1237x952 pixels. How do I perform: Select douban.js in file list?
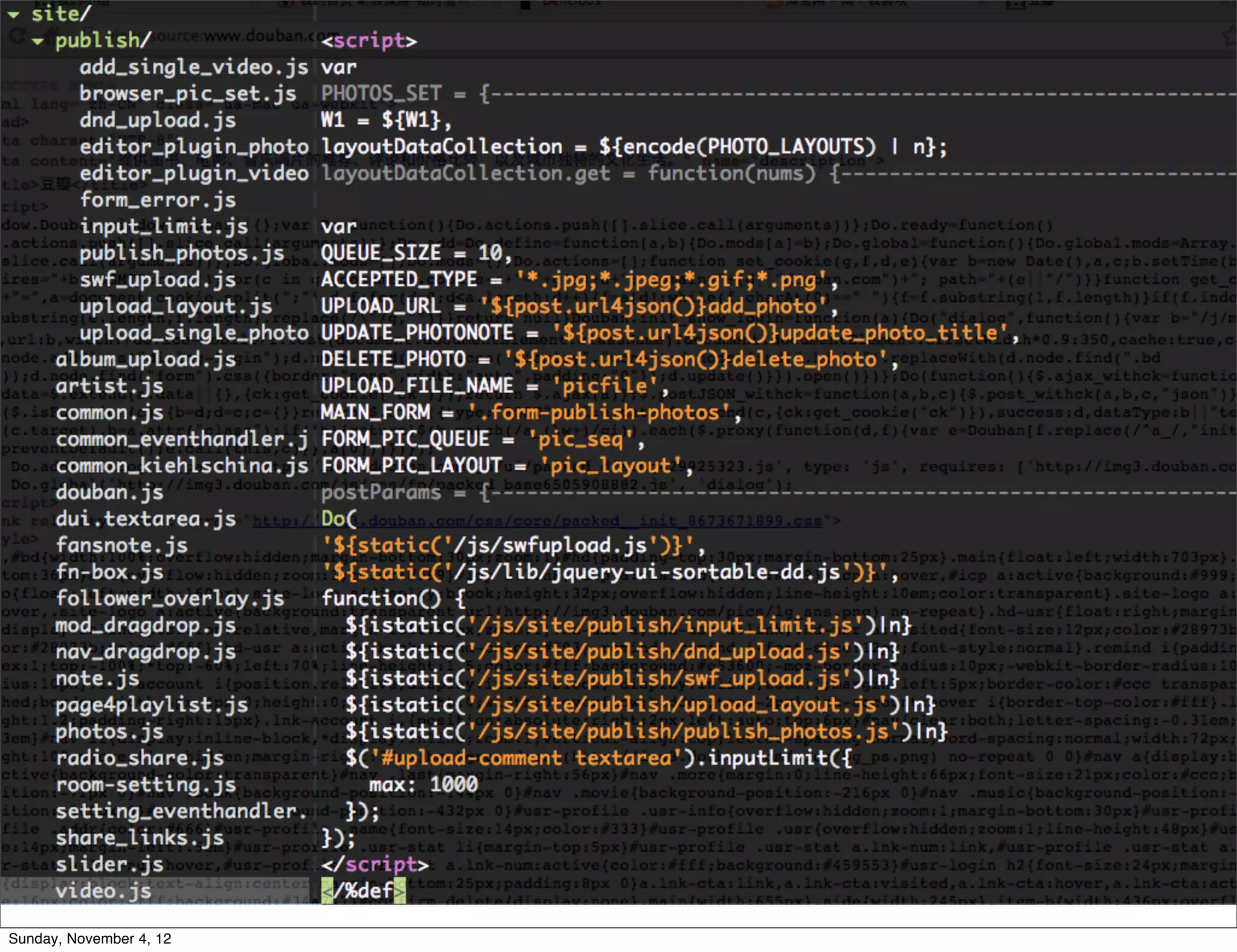[x=109, y=492]
